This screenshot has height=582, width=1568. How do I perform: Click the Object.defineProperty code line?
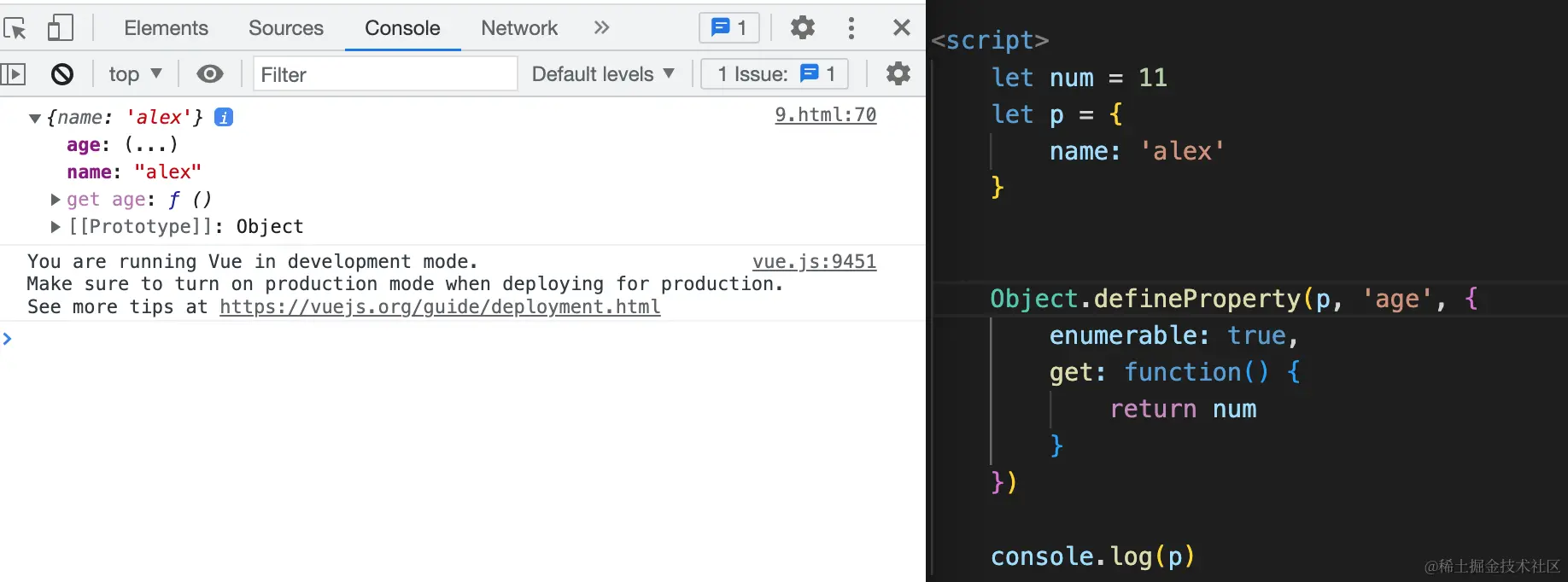[1234, 299]
